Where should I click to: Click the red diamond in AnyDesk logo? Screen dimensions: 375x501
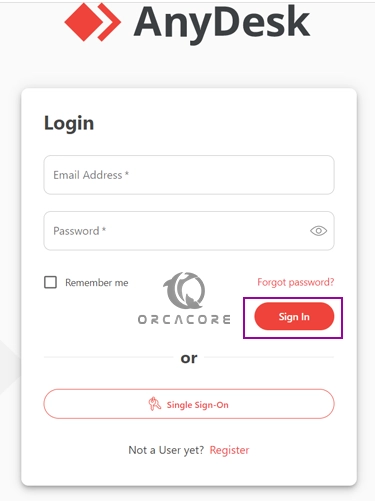[x=83, y=22]
